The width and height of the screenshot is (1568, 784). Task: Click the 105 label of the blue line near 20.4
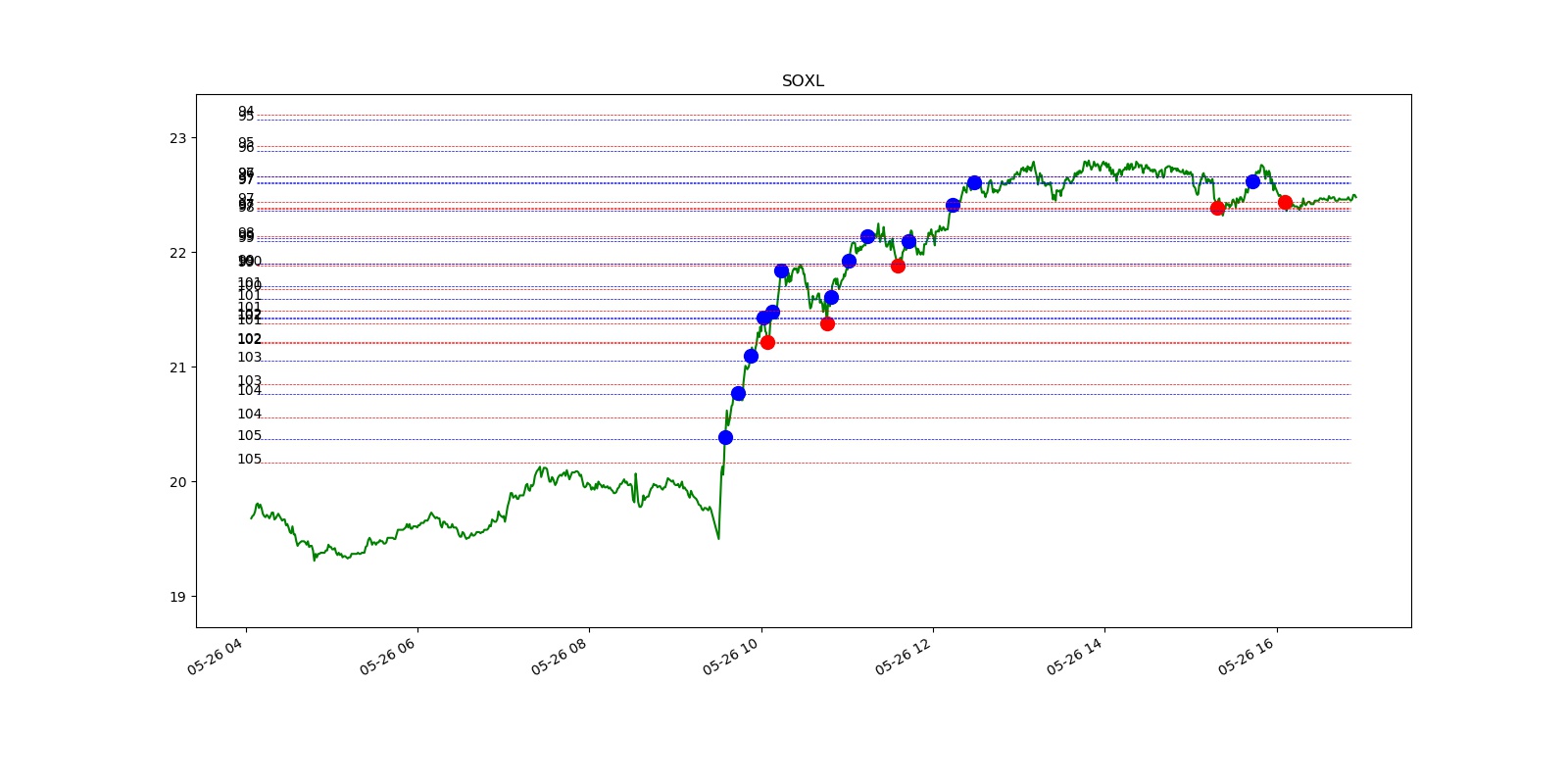tap(250, 436)
